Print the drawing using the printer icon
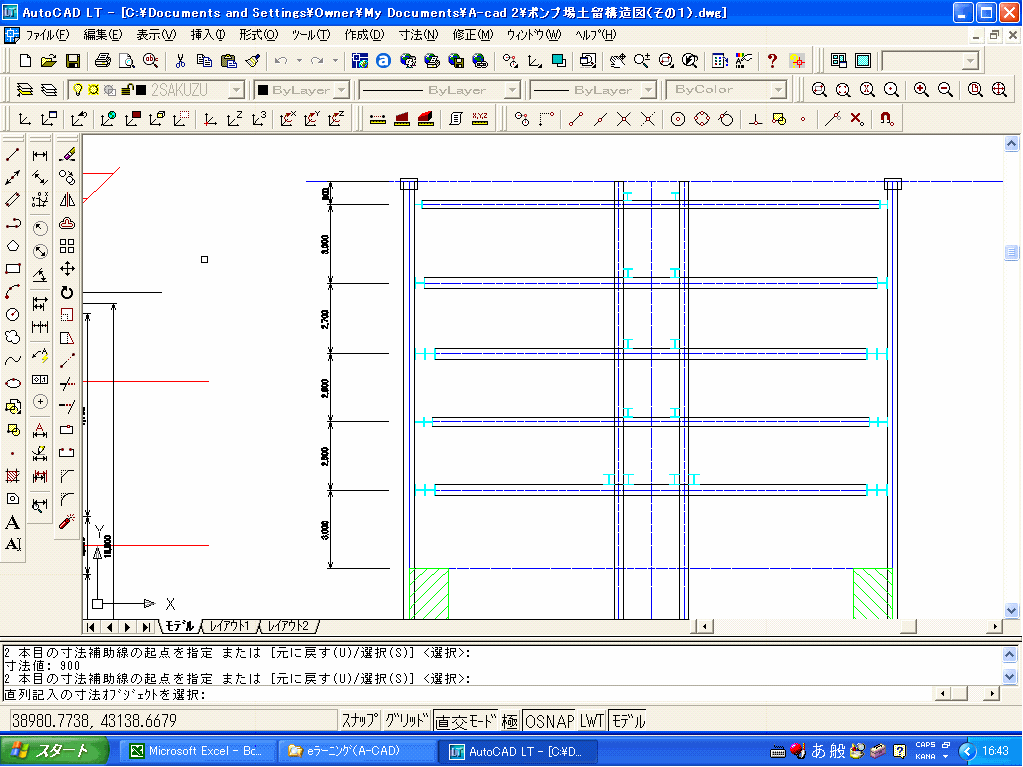Screen dimensions: 1023x767 (102, 61)
